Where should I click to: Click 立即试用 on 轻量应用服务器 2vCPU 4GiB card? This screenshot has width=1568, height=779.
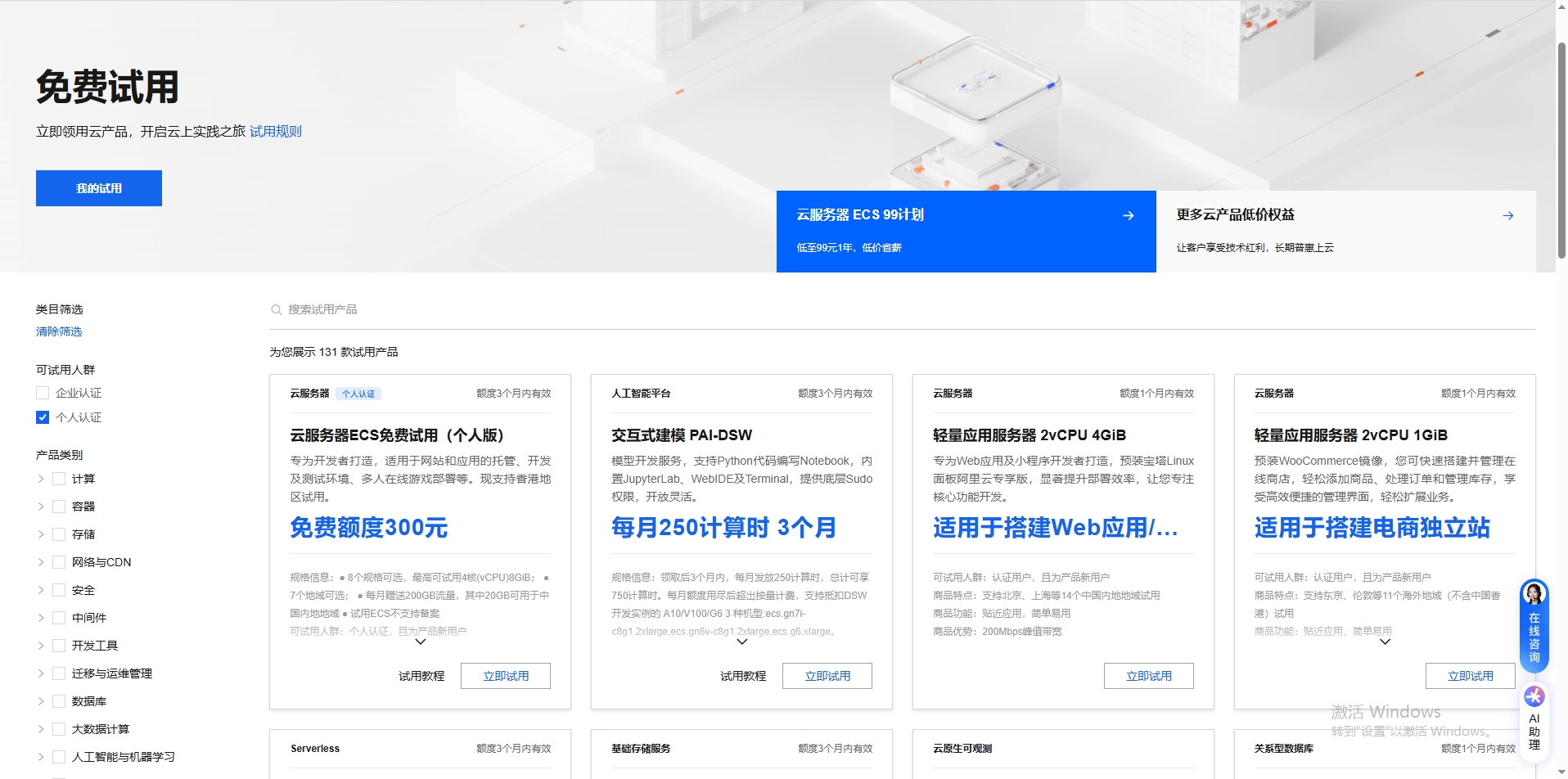pos(1149,676)
